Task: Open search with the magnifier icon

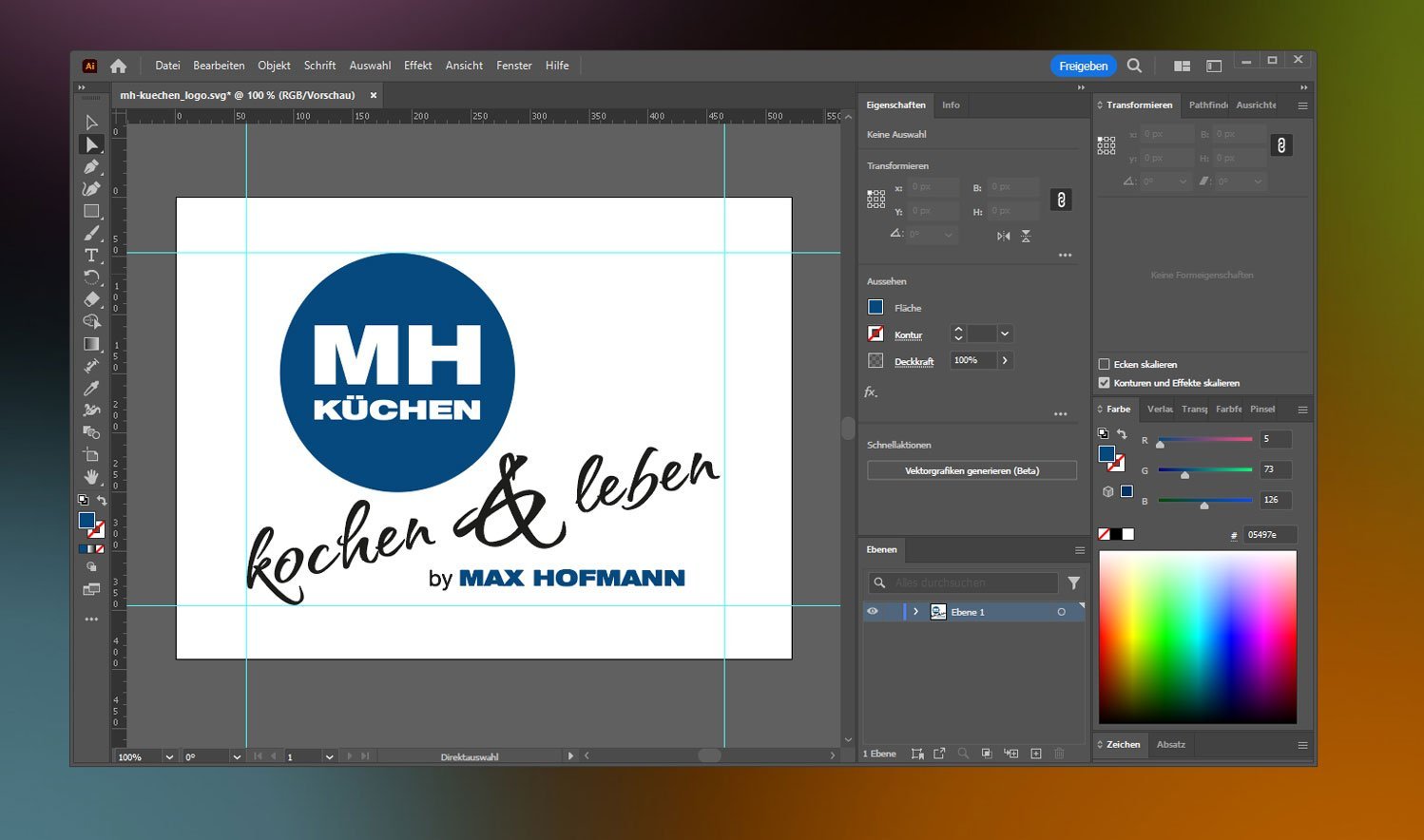Action: tap(1134, 66)
